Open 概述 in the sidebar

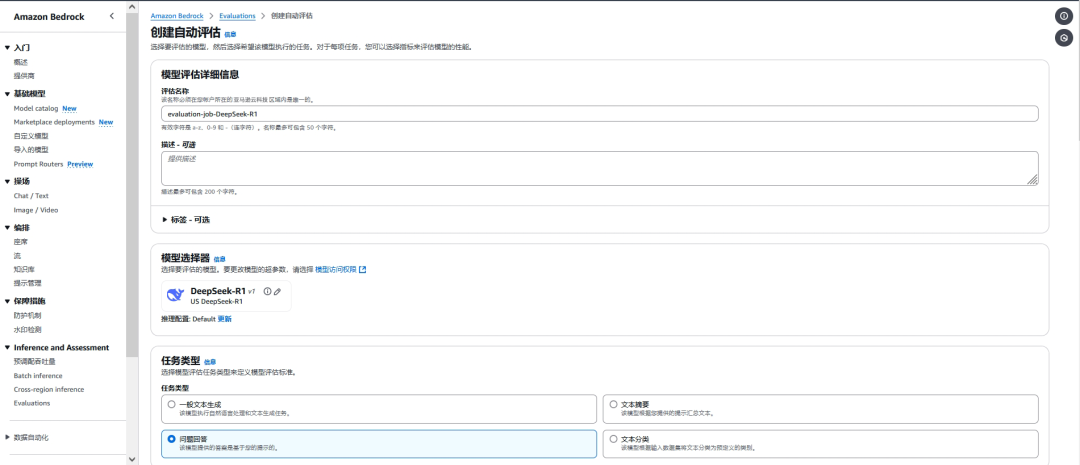coord(21,62)
